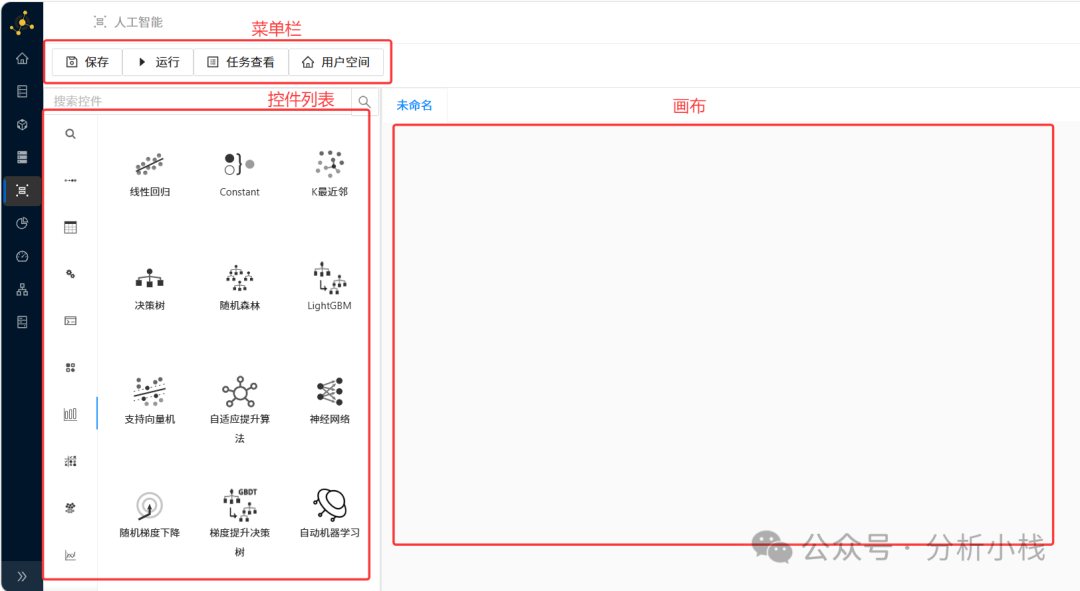1080x591 pixels.
Task: Open the three-dots connector category icon
Action: [x=70, y=180]
